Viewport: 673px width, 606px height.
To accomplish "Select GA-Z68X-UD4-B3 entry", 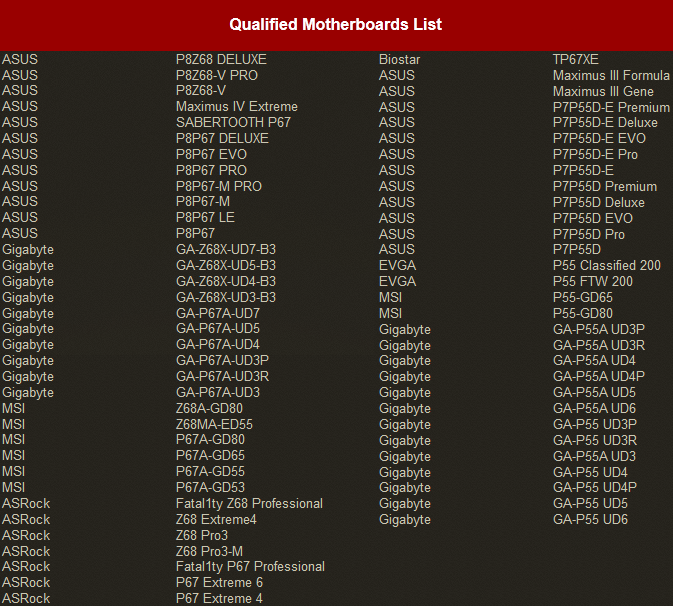I will point(226,281).
